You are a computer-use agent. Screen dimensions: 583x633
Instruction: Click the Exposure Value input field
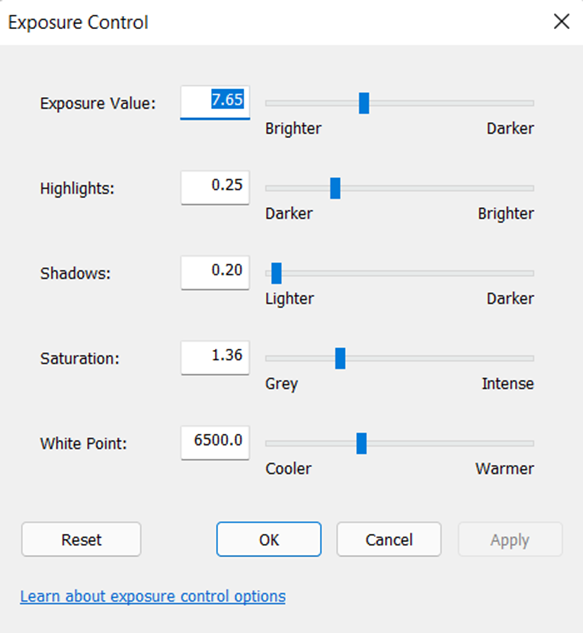[x=215, y=103]
